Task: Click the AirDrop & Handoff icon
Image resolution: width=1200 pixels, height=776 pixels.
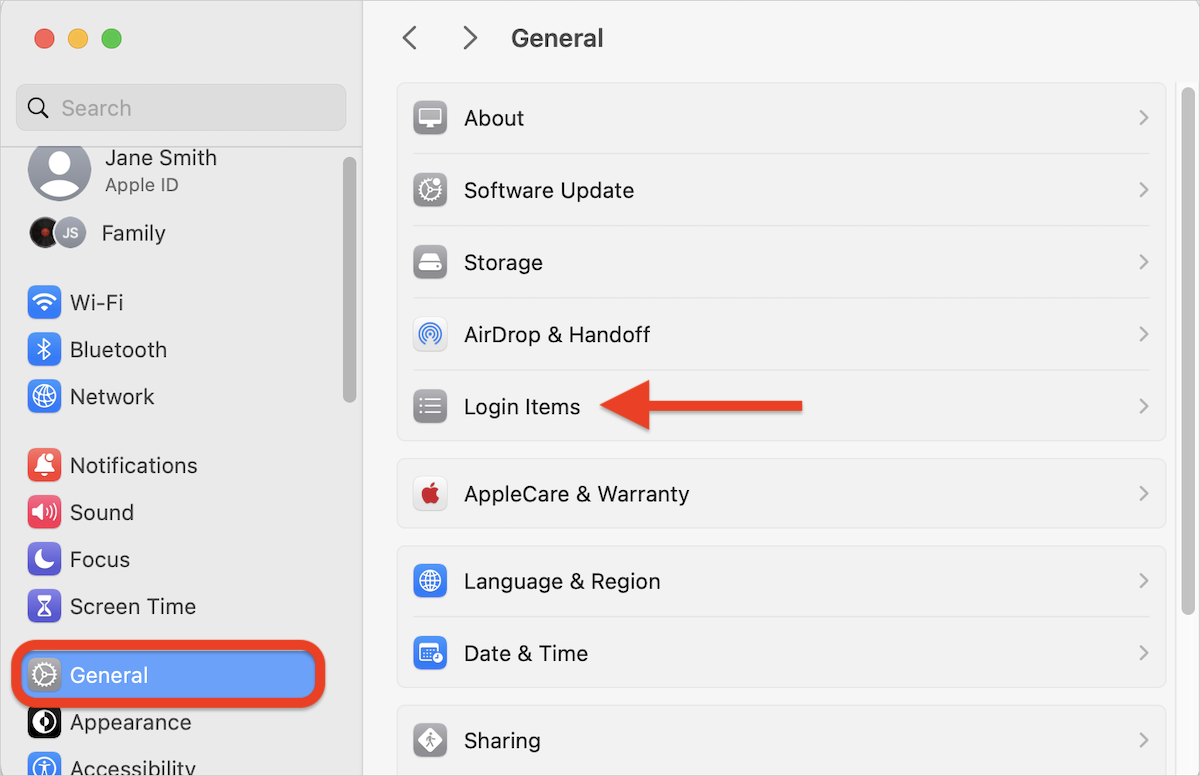Action: pos(430,334)
